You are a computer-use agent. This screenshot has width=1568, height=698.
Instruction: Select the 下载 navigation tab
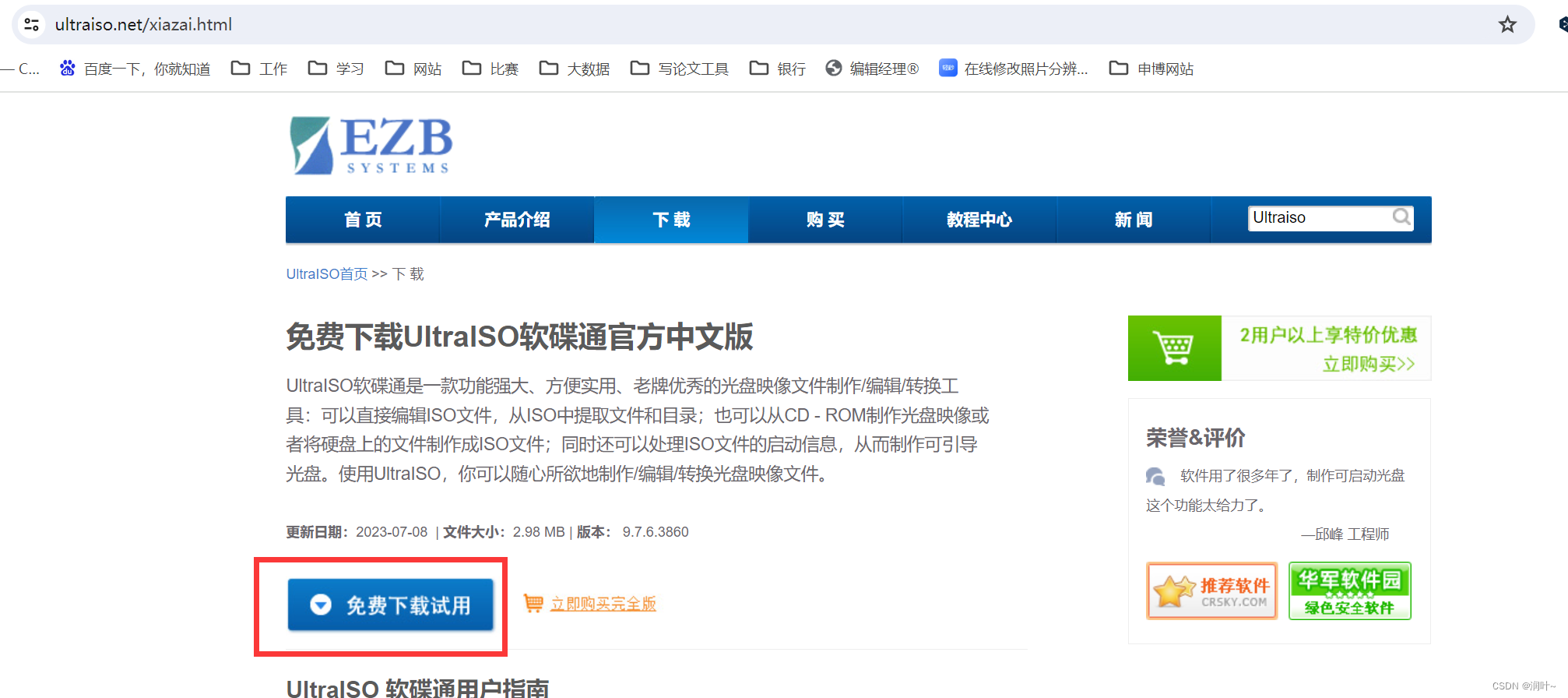[x=671, y=220]
